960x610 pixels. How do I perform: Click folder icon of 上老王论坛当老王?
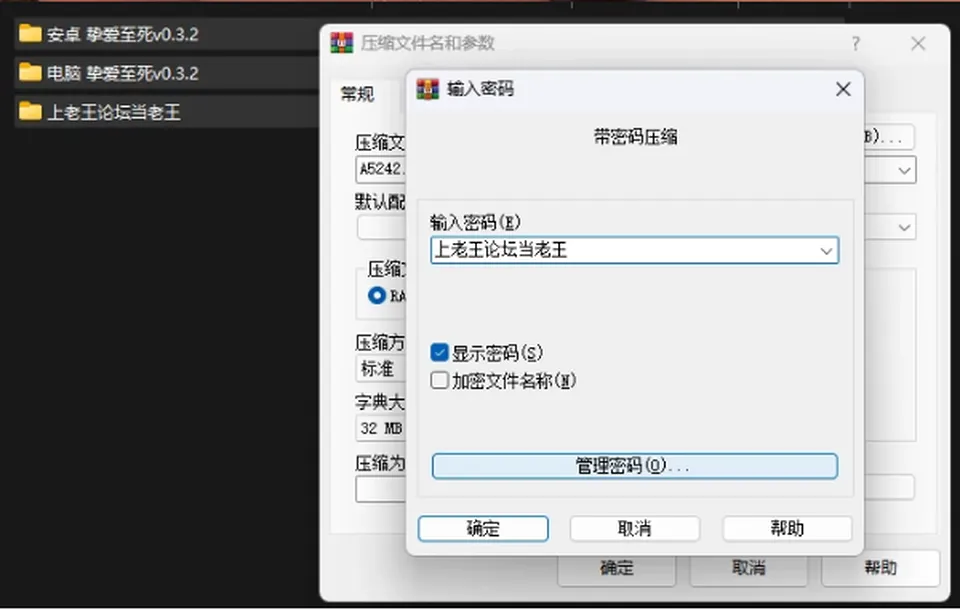pos(30,111)
